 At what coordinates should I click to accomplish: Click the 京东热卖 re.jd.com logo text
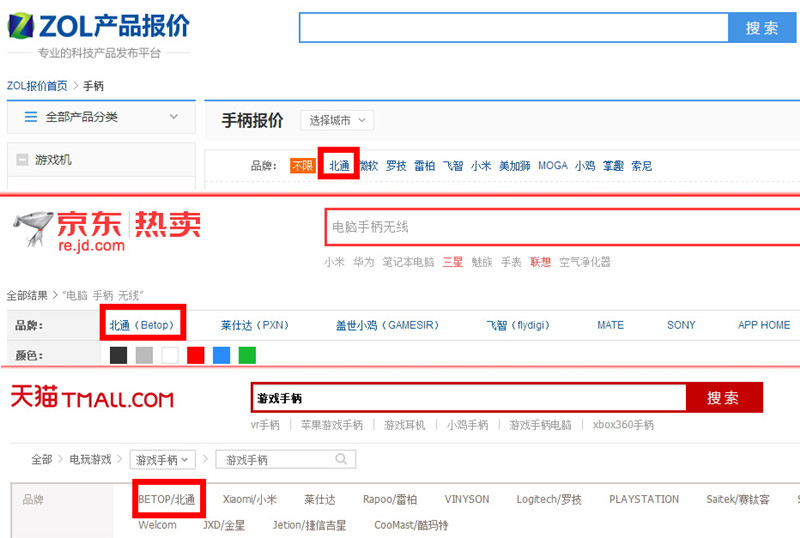tap(129, 231)
